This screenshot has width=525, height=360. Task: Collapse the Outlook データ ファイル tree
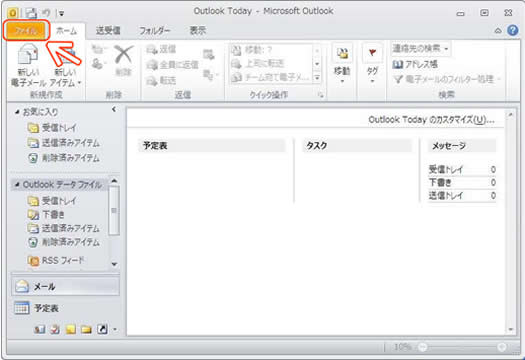[x=17, y=185]
